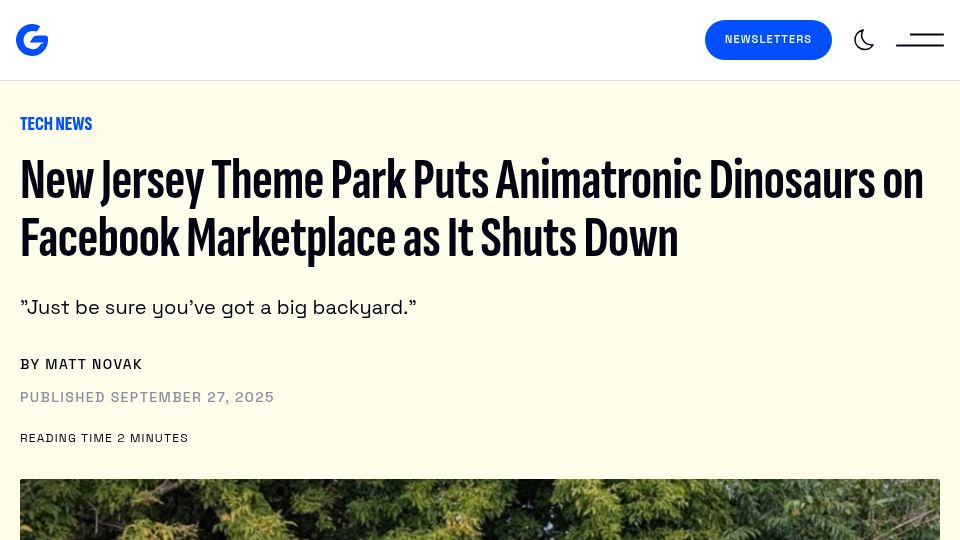This screenshot has width=960, height=540.
Task: Click the Reading Time 2 Minutes label
Action: pos(104,438)
